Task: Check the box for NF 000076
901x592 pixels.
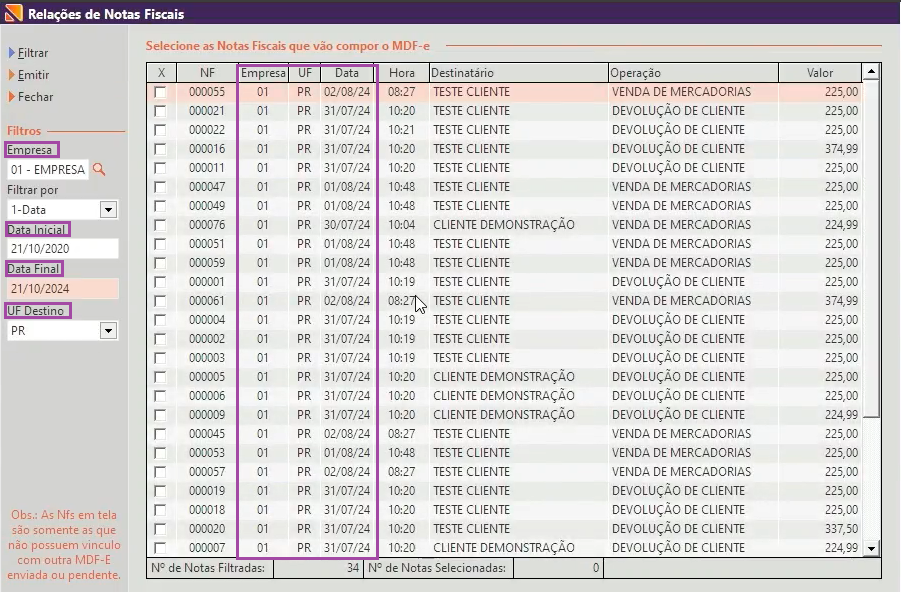Action: click(x=160, y=225)
